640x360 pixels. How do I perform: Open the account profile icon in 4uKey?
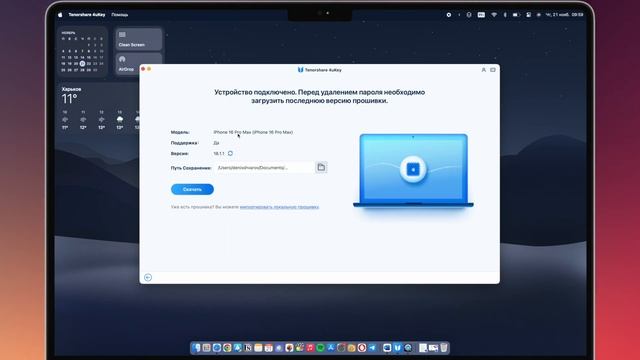[x=484, y=70]
